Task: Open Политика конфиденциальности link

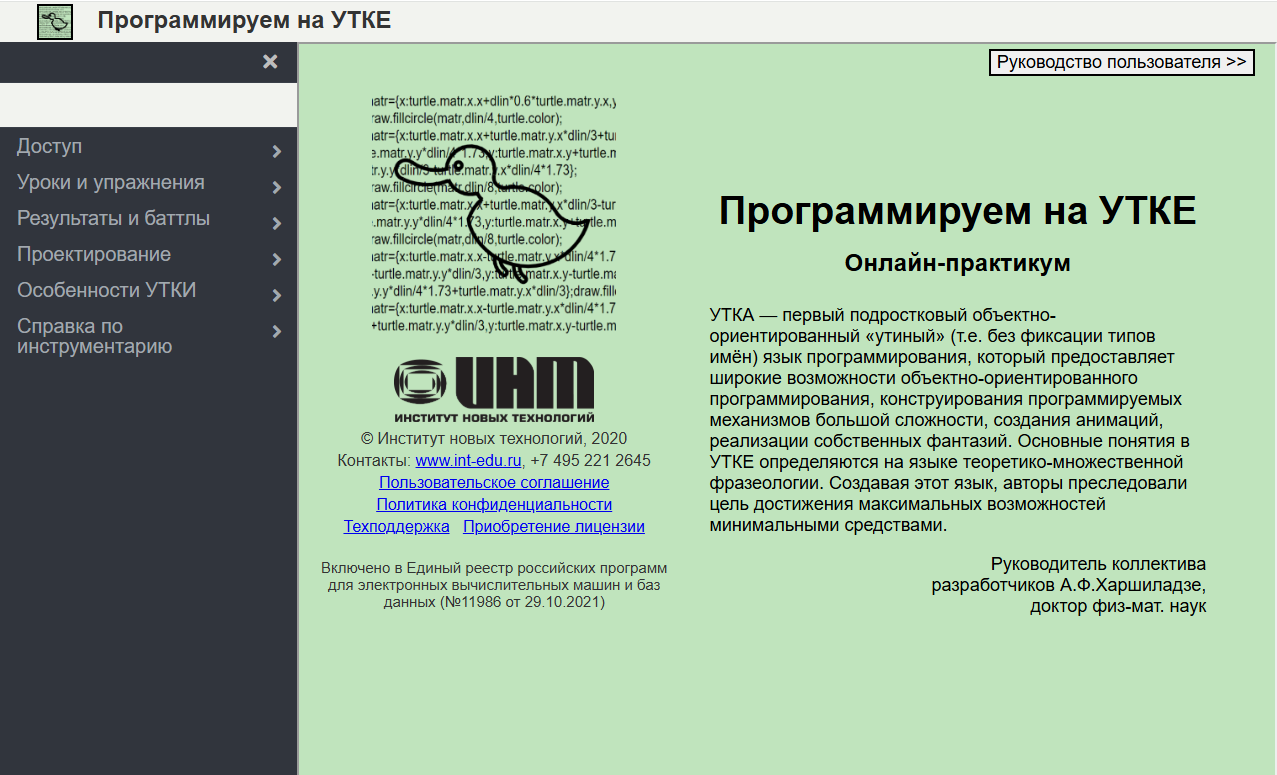Action: tap(494, 505)
